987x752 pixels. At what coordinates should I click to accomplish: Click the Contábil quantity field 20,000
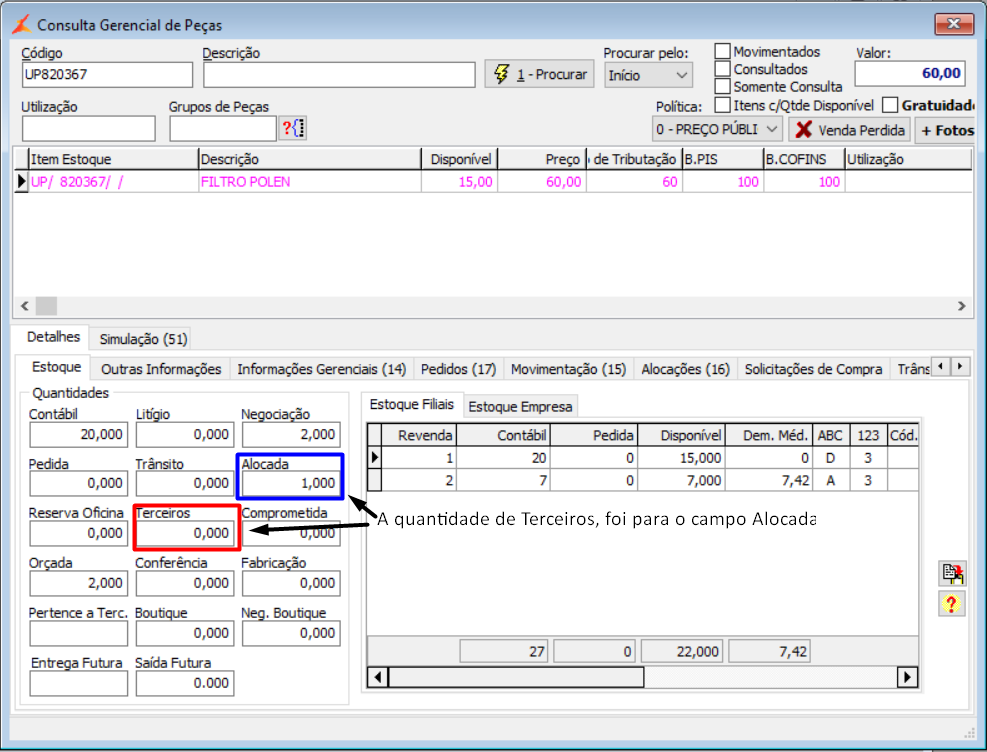tap(79, 434)
